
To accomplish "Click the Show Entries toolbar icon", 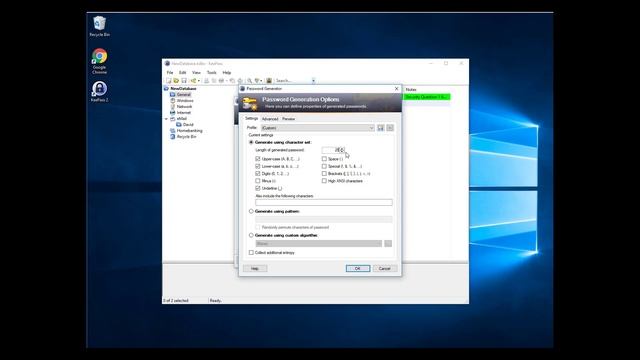I will 257,81.
